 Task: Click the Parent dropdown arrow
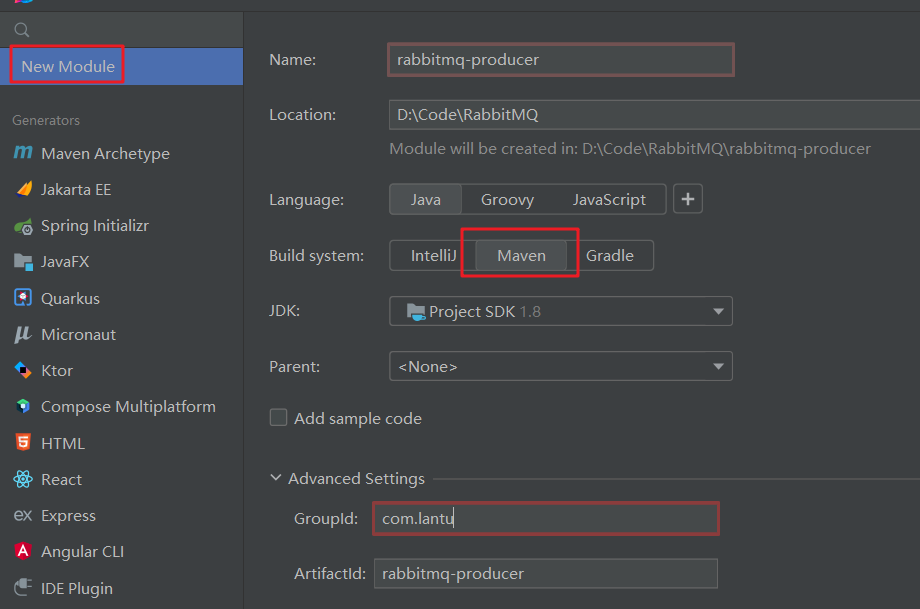tap(718, 367)
